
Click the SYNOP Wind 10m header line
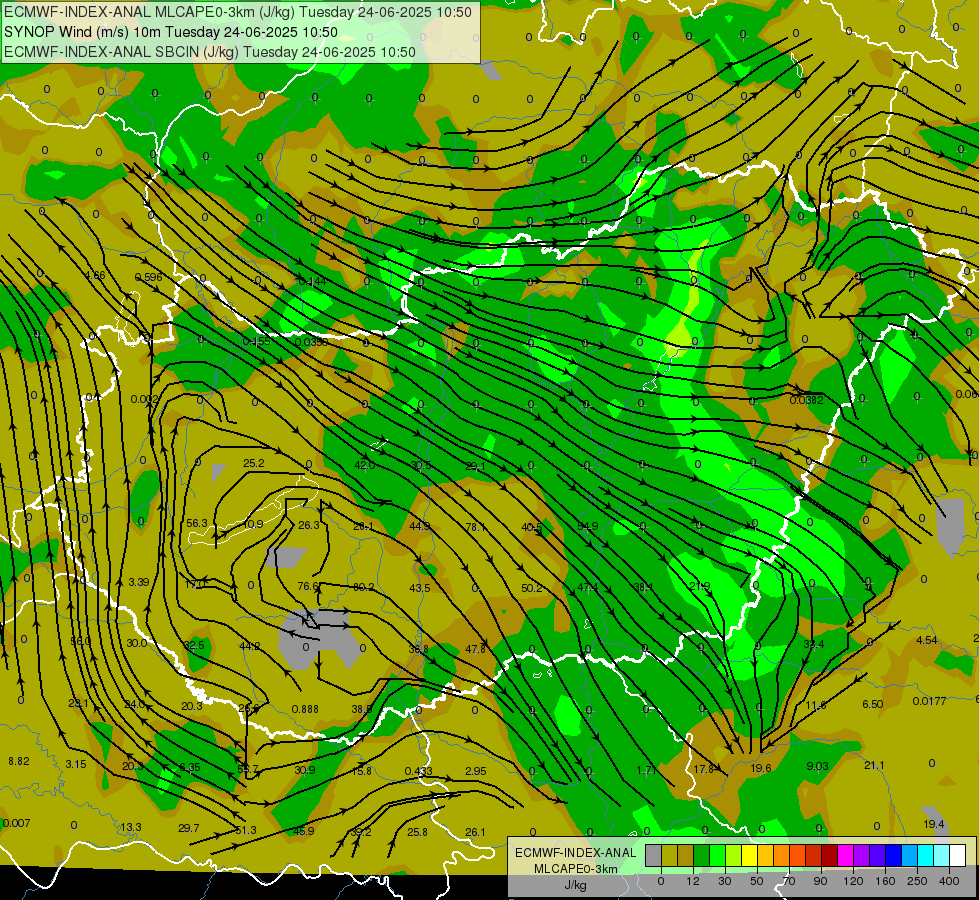point(170,32)
